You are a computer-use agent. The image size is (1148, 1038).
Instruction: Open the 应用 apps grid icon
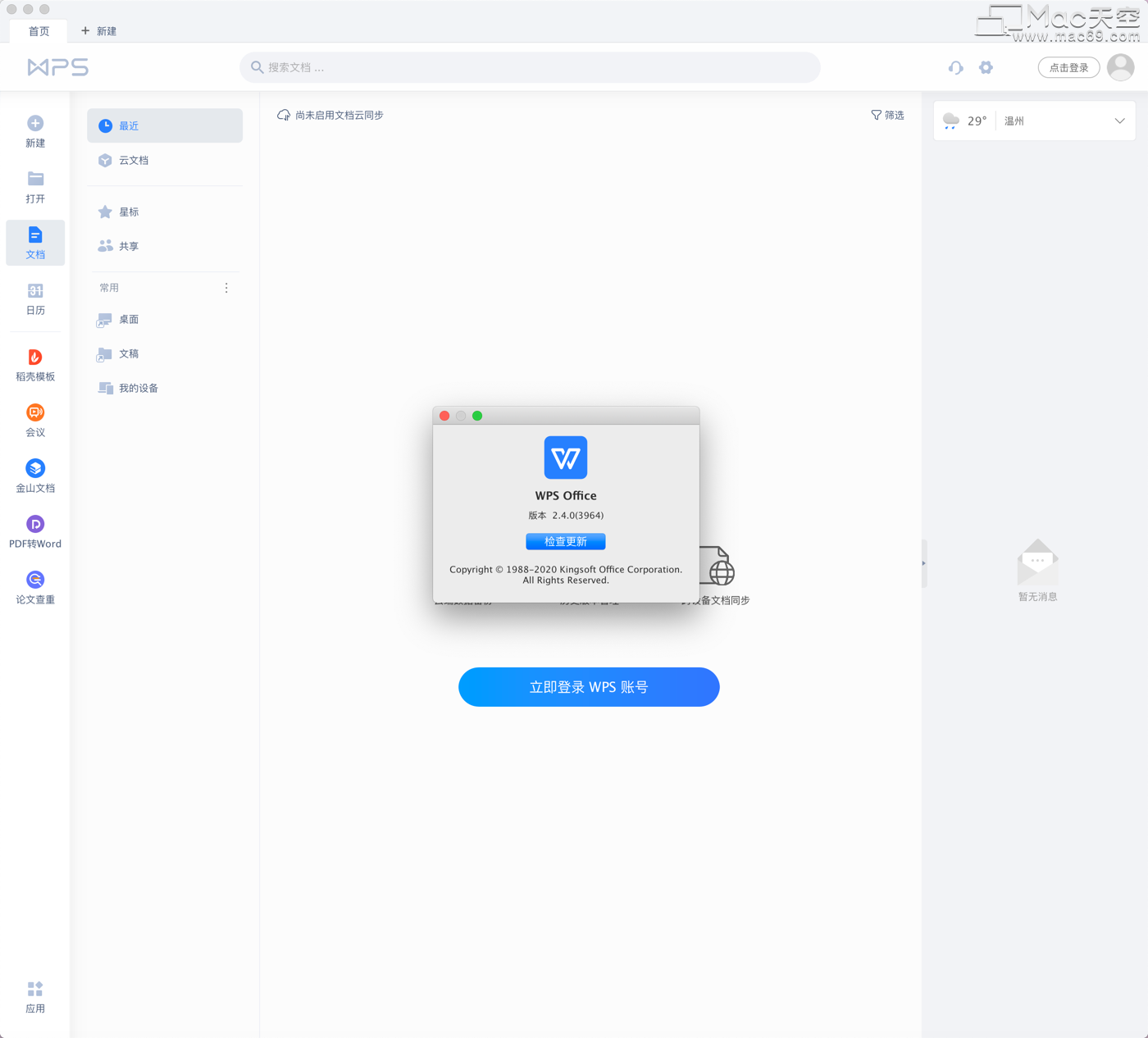pyautogui.click(x=35, y=989)
